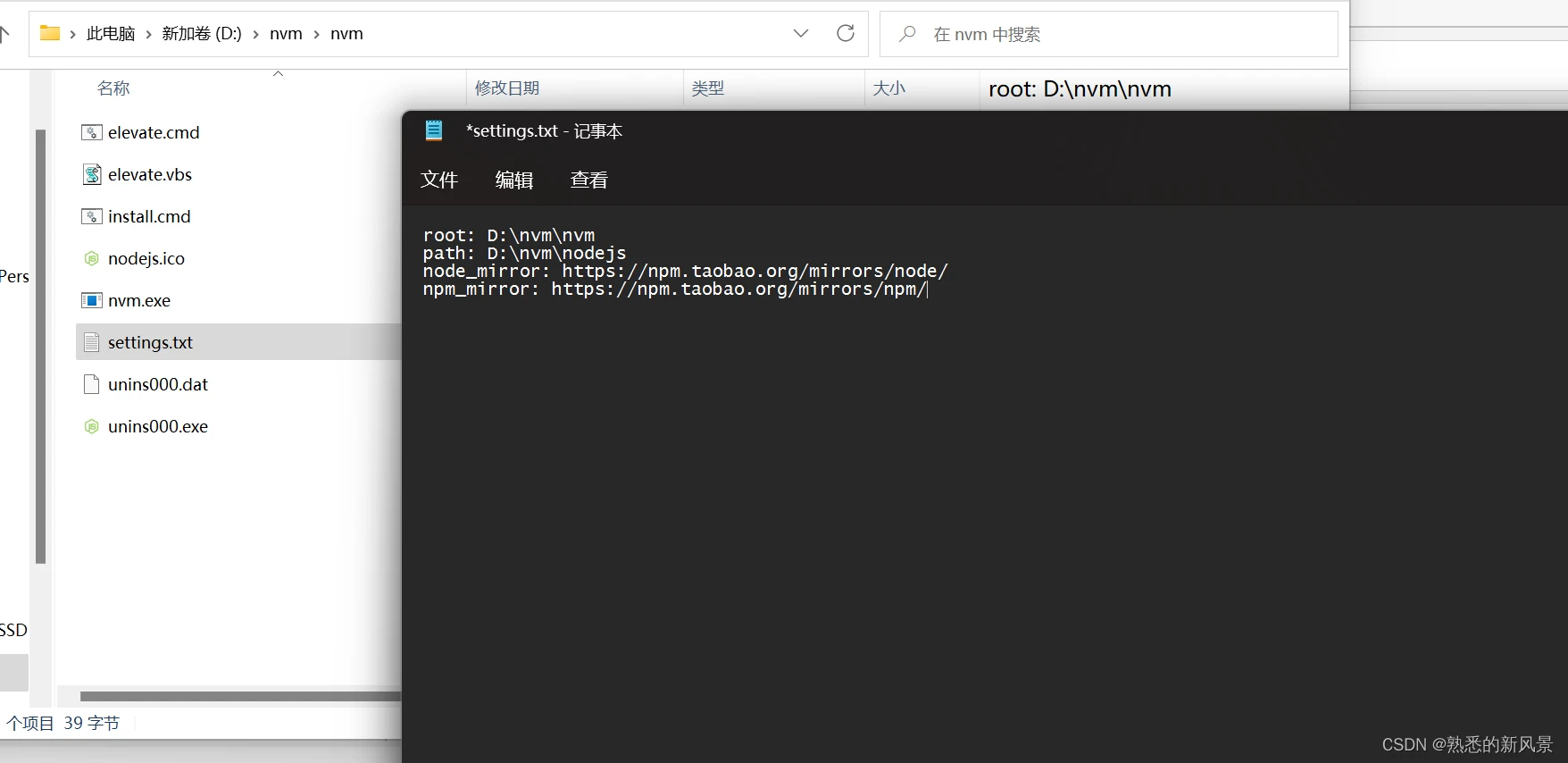Select the unins000.dat file icon
Screen dimensions: 1568x763
(x=91, y=385)
